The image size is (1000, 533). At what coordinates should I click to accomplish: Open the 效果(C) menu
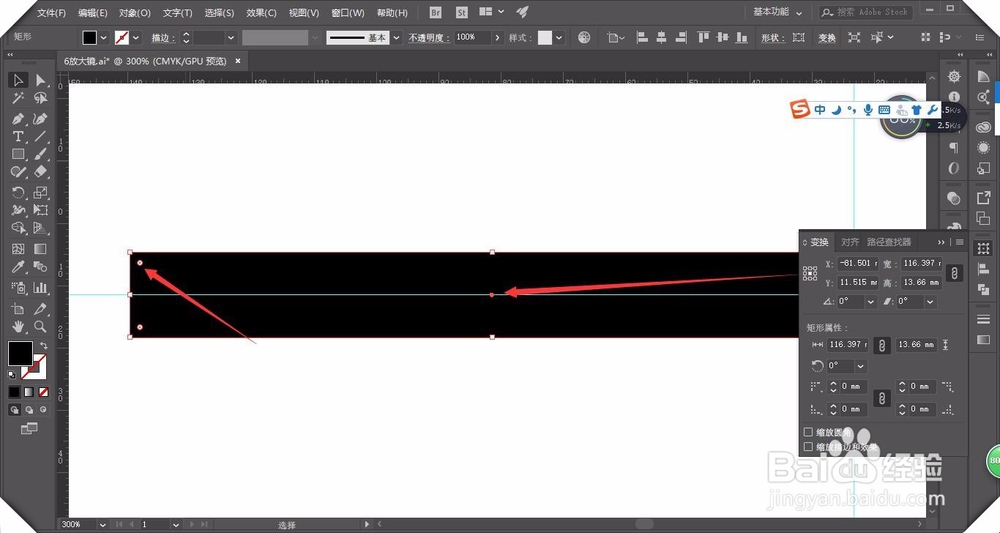[x=261, y=13]
